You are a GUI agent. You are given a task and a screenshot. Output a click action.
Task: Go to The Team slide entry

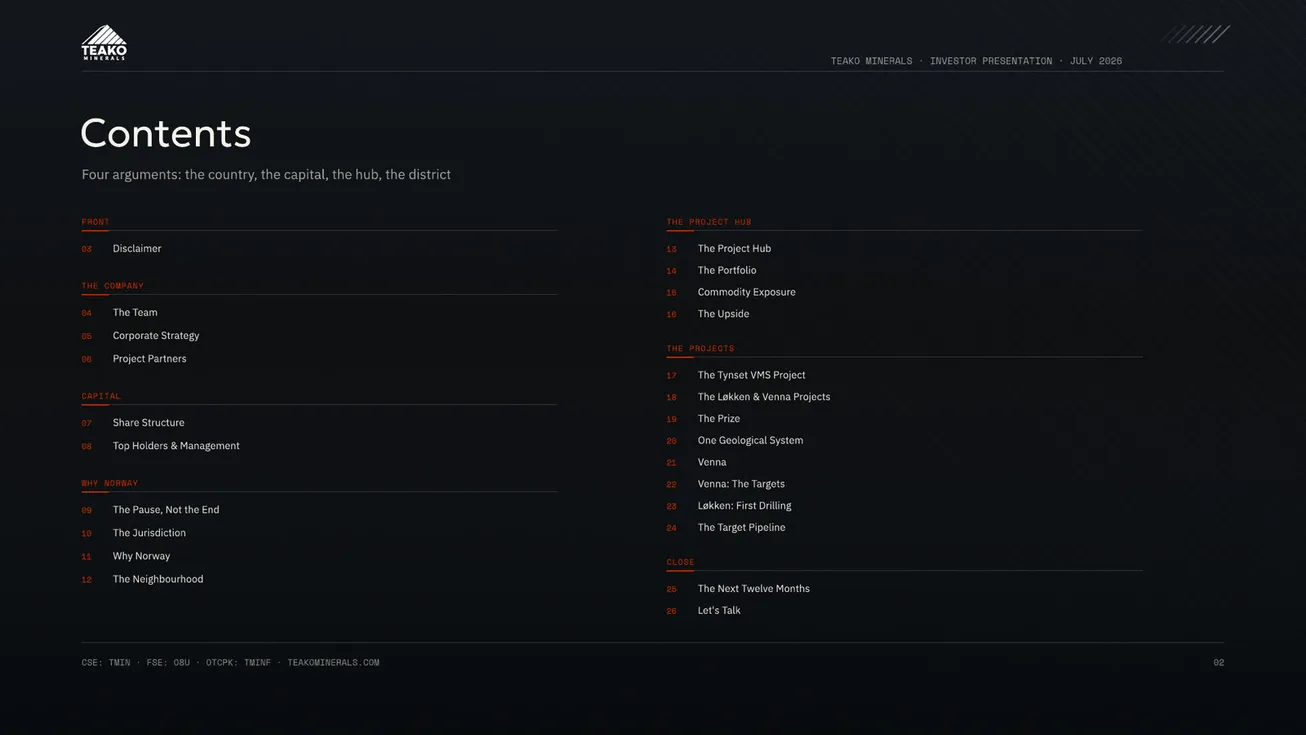[x=135, y=313]
